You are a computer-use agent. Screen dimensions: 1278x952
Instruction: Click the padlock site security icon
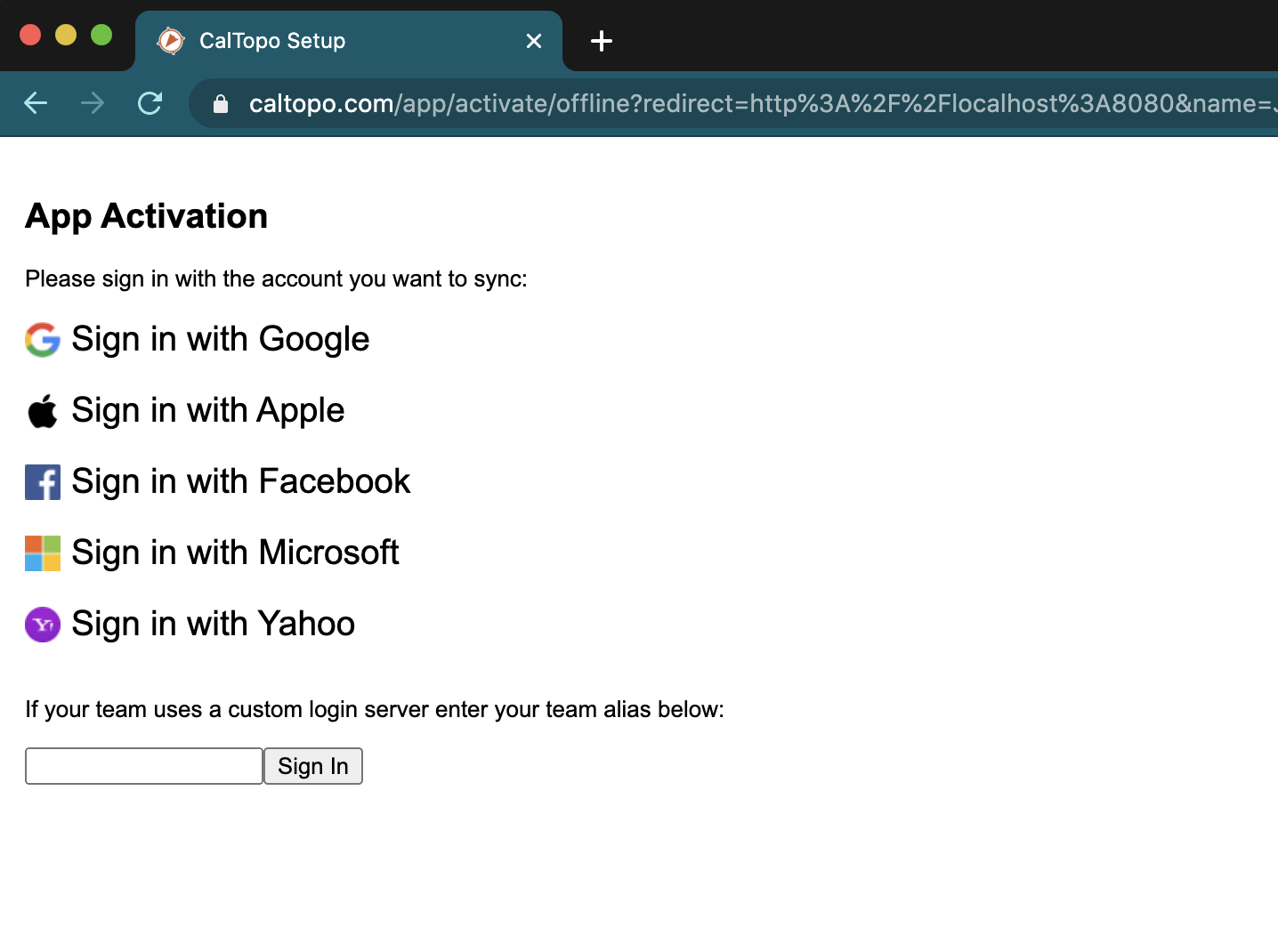pos(221,104)
